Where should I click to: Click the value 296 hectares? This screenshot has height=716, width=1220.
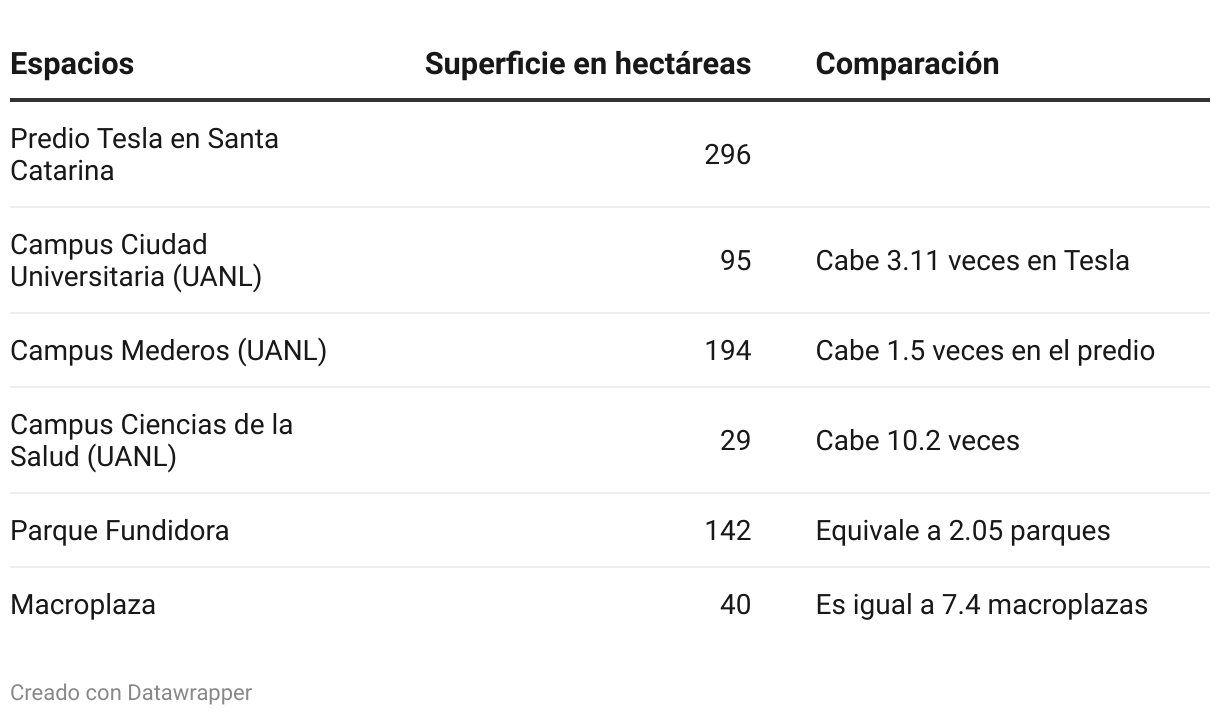[x=727, y=154]
